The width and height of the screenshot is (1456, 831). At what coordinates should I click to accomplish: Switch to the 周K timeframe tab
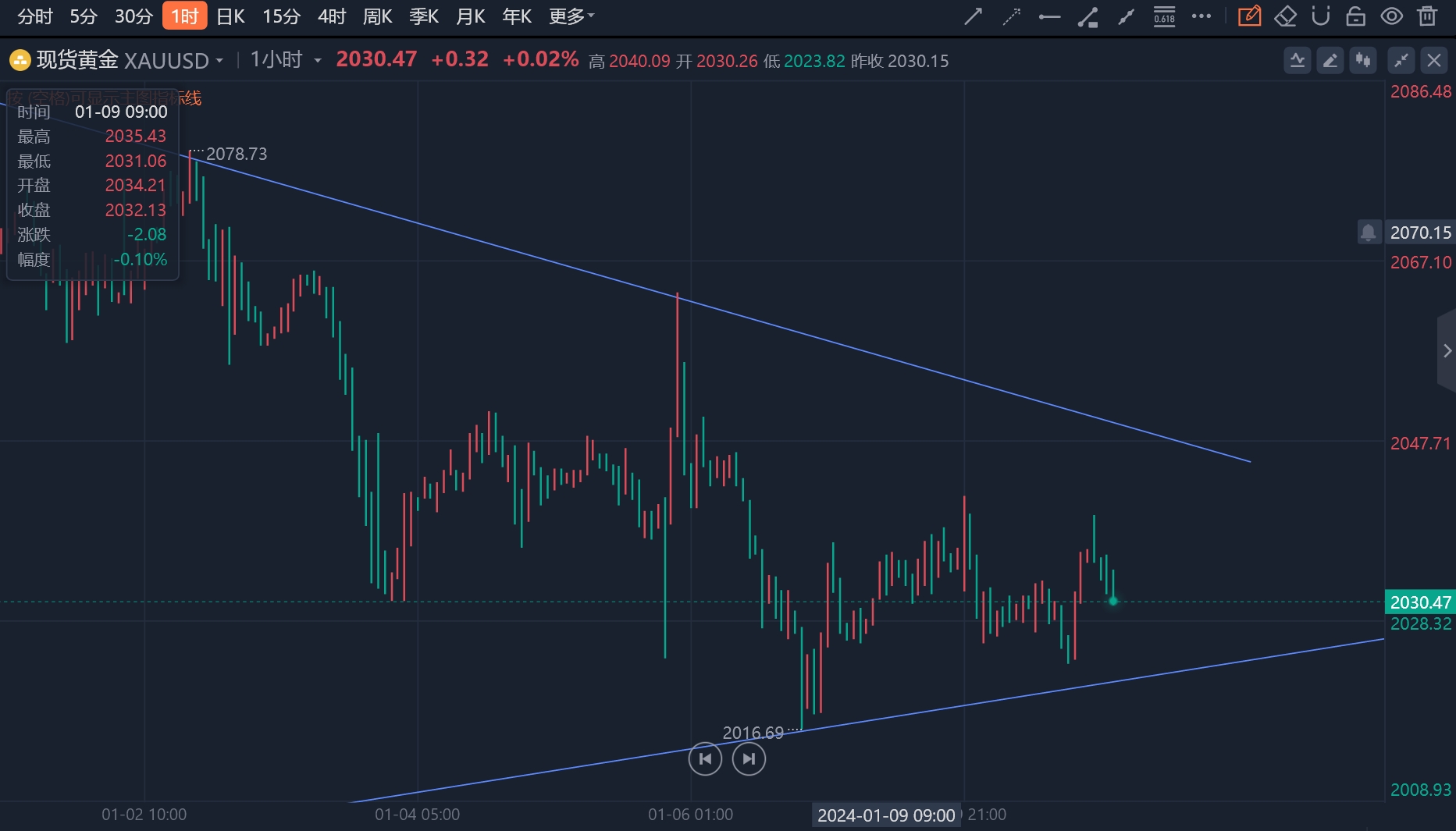[x=378, y=16]
